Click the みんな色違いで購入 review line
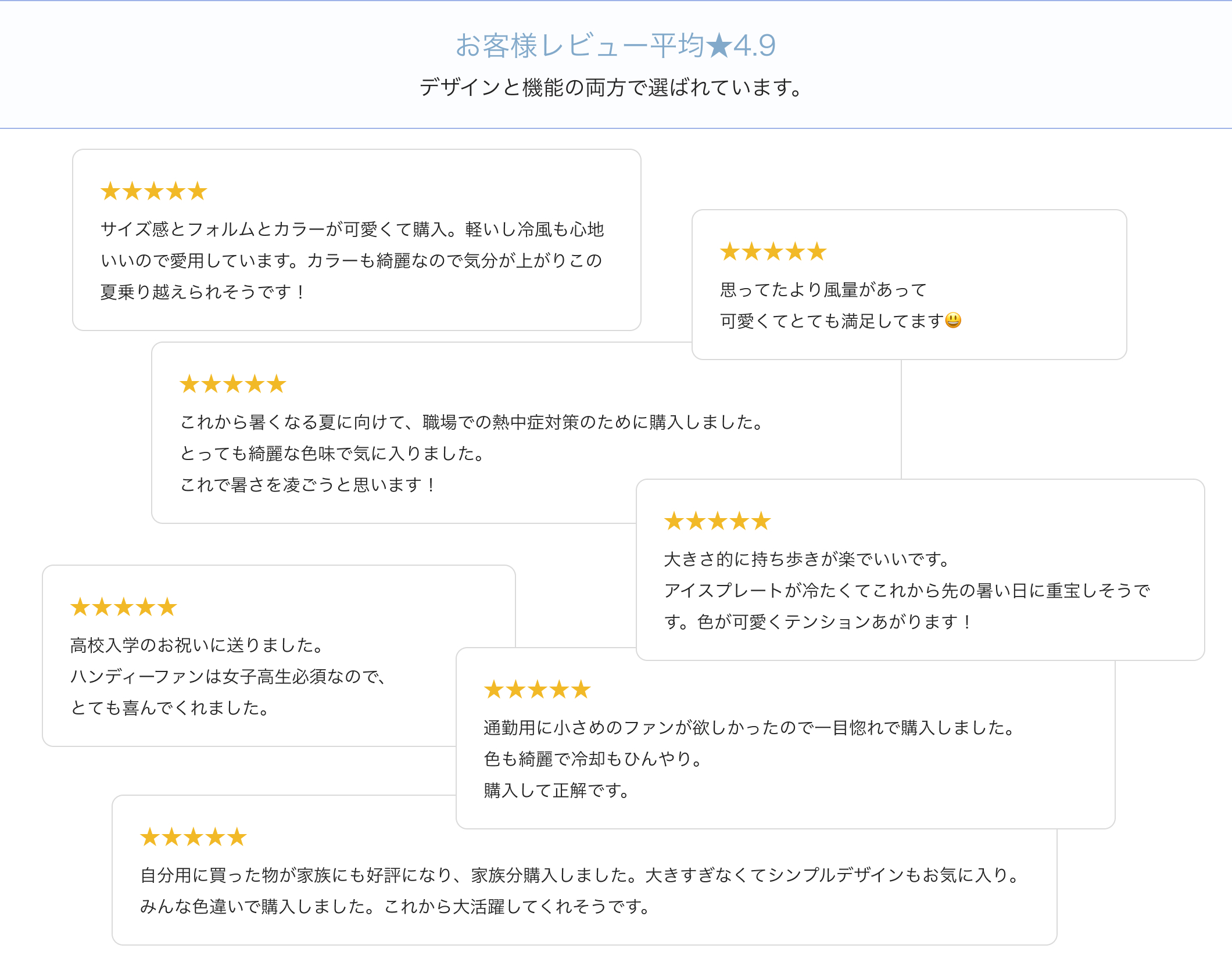Screen dimensions: 1232x970 [x=395, y=906]
